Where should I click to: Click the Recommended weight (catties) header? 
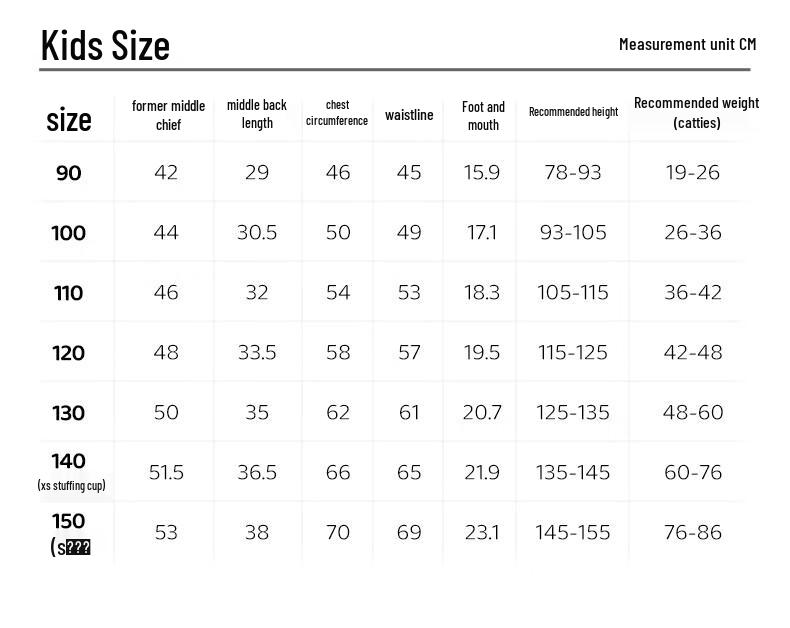[696, 112]
